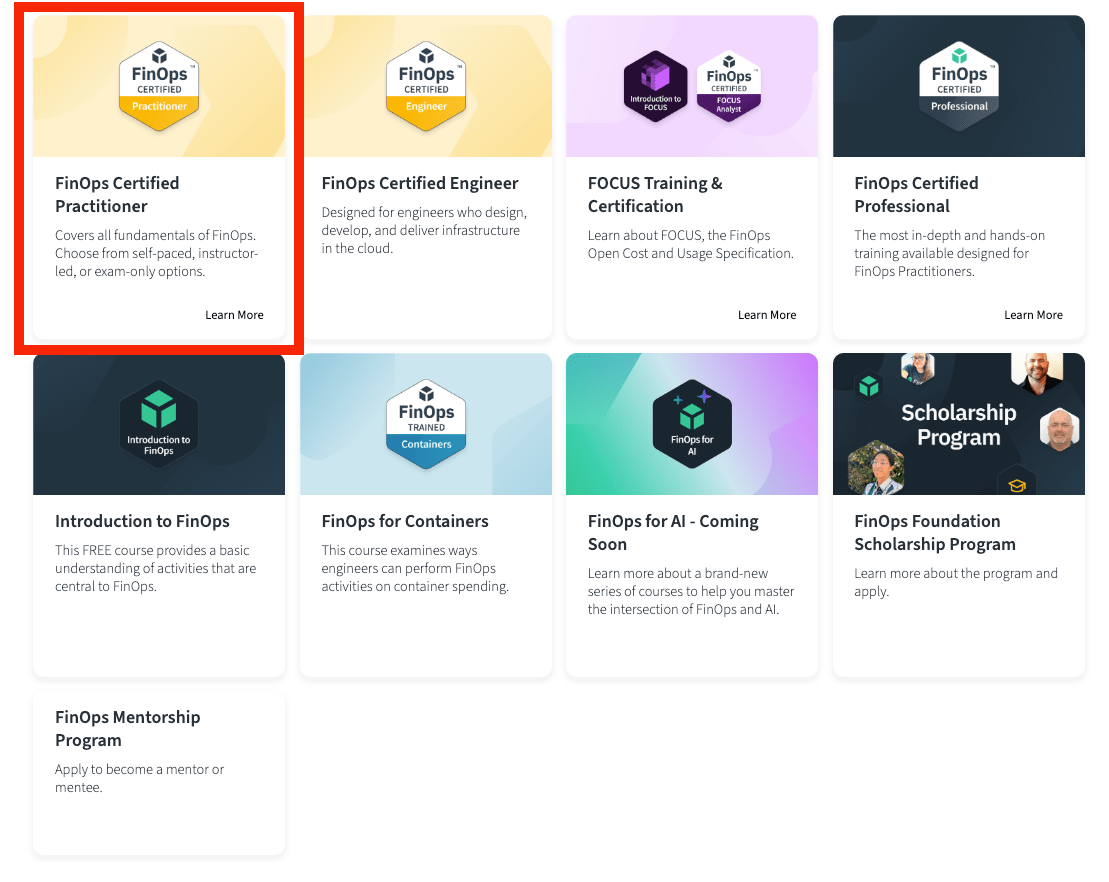Image resolution: width=1109 pixels, height=882 pixels.
Task: Open Learn More on Certified Professional card
Action: 1033,315
